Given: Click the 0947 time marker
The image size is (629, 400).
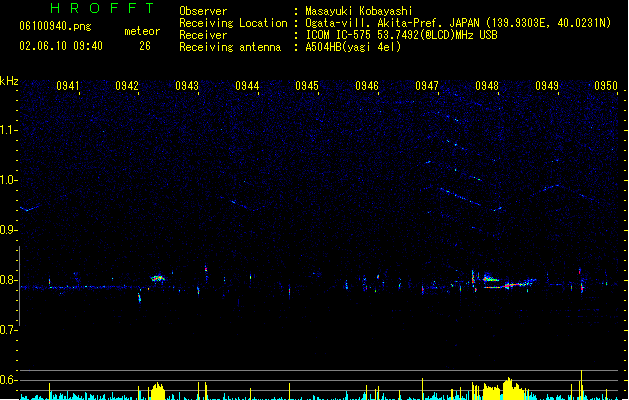Looking at the screenshot, I should point(427,86).
